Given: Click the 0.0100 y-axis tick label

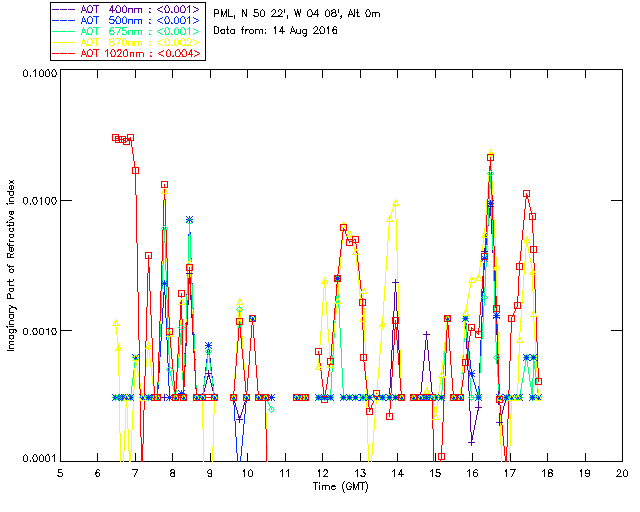Looking at the screenshot, I should coord(39,201).
